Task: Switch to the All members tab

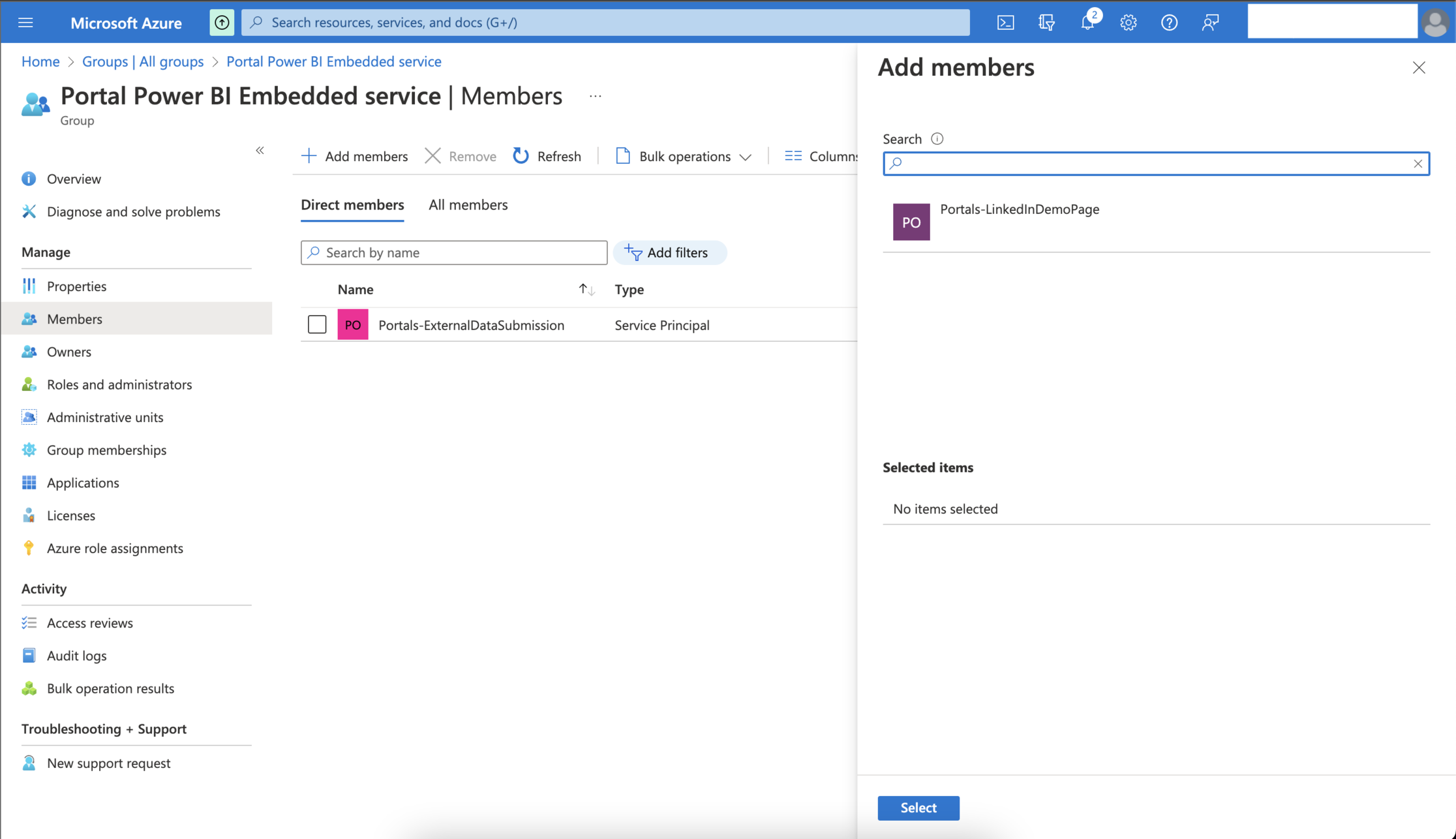Action: tap(468, 205)
